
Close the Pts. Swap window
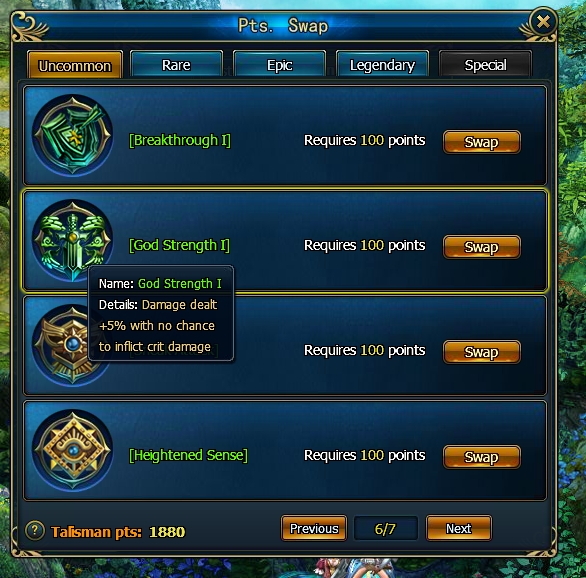pyautogui.click(x=543, y=22)
